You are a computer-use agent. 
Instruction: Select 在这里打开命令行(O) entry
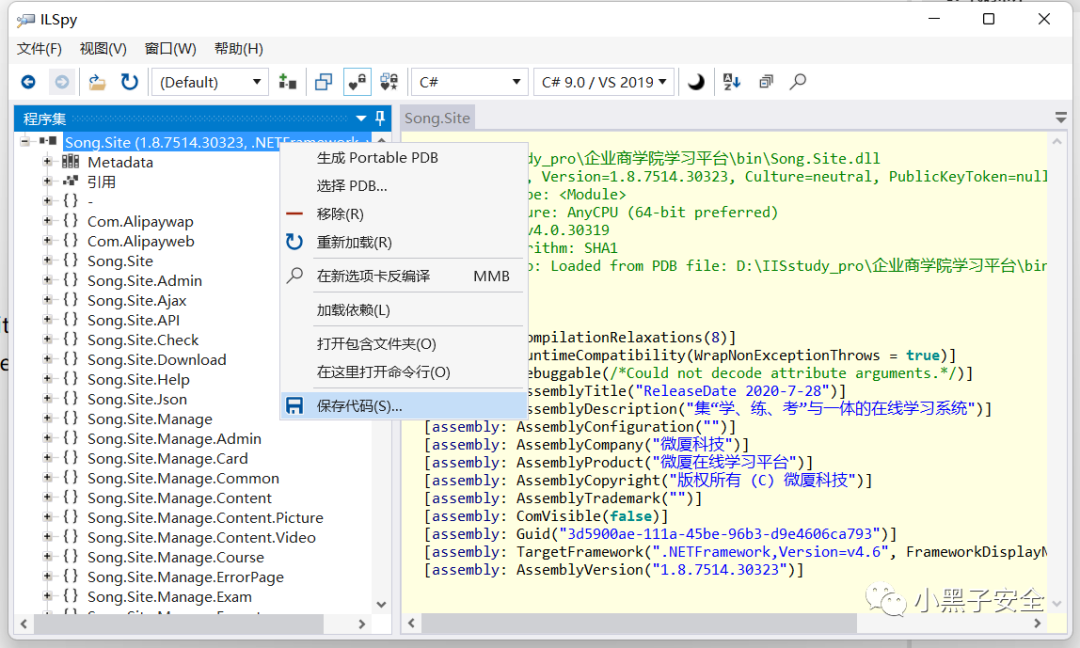[404, 372]
